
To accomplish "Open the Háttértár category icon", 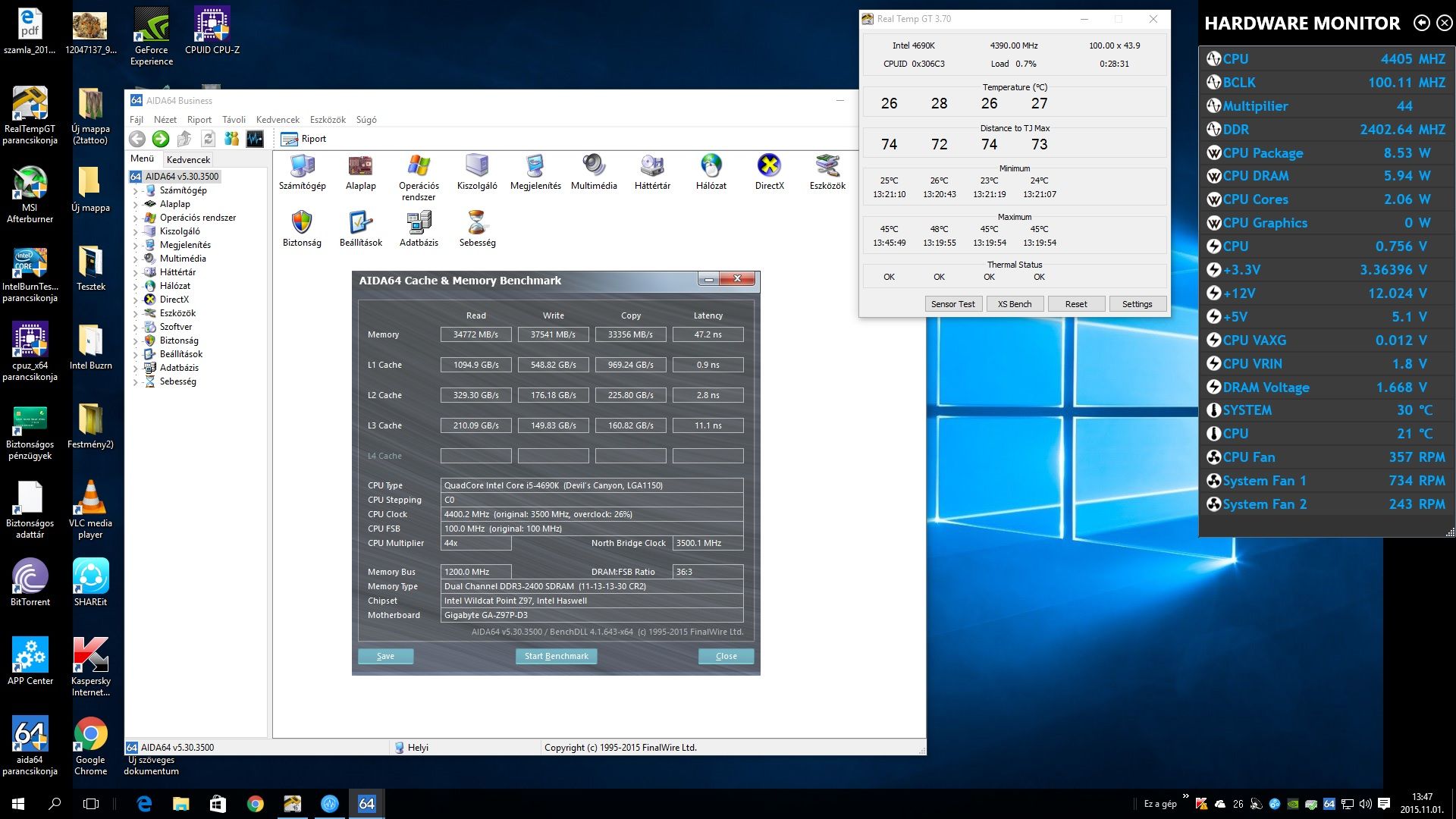I will [x=652, y=173].
